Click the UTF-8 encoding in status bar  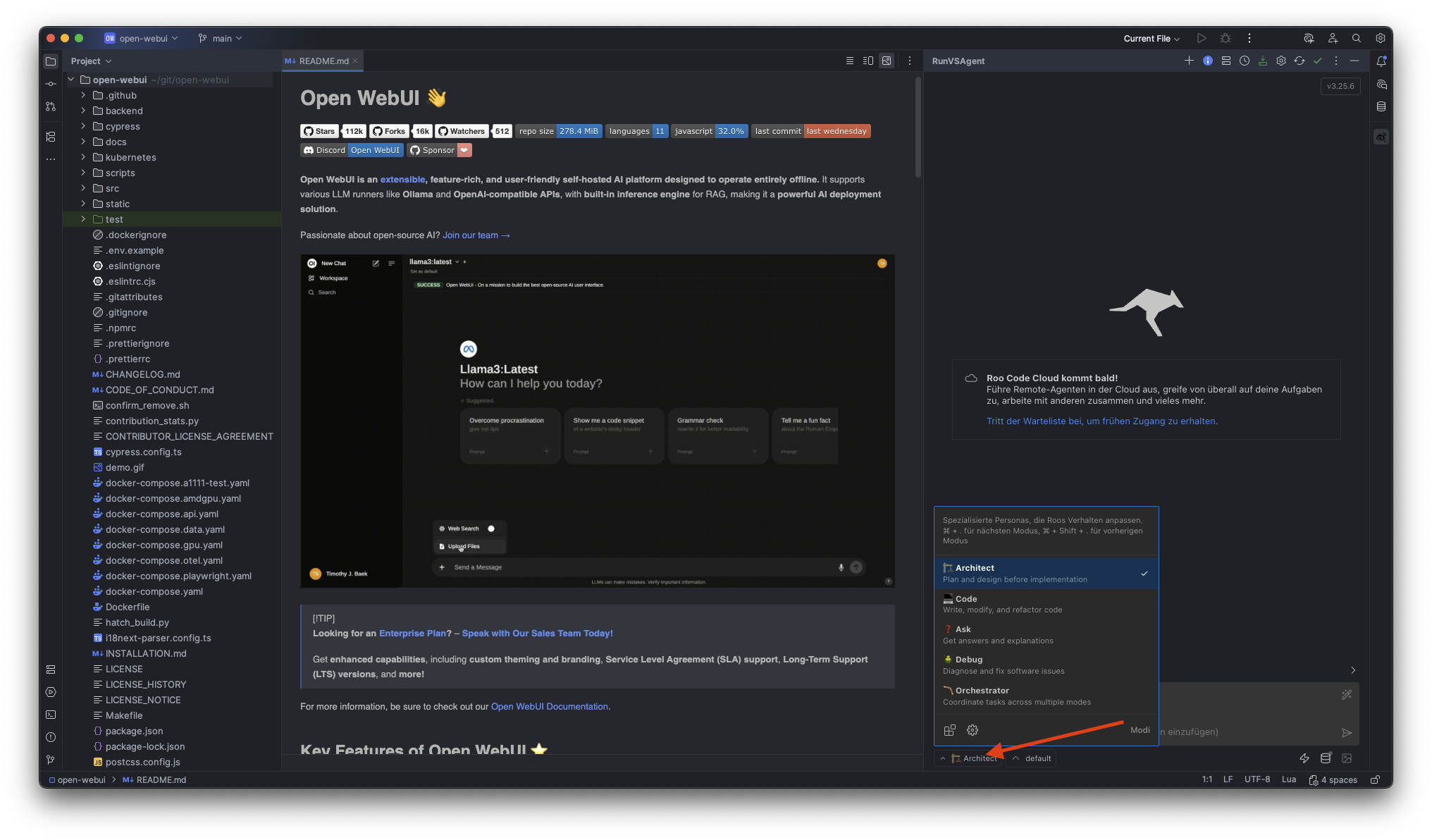point(1257,779)
